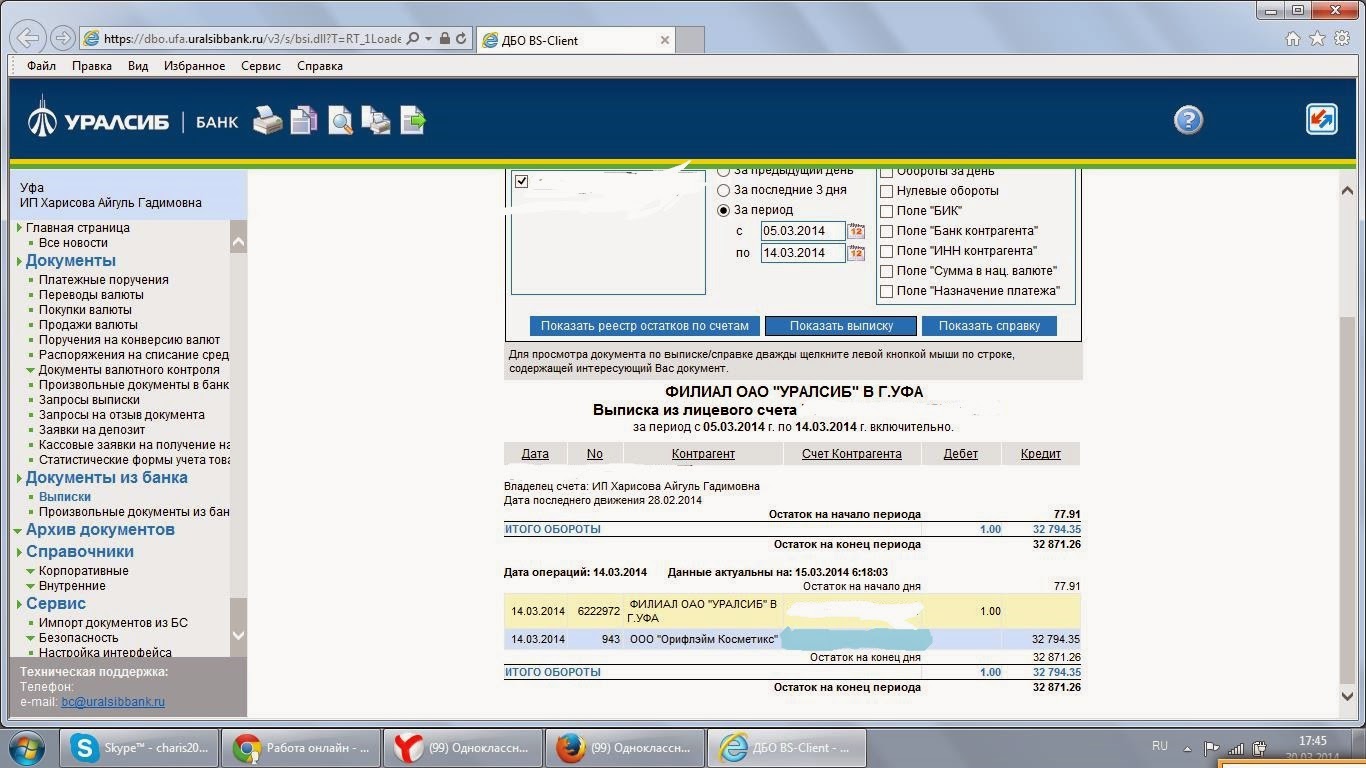Open the Файл menu

click(41, 66)
